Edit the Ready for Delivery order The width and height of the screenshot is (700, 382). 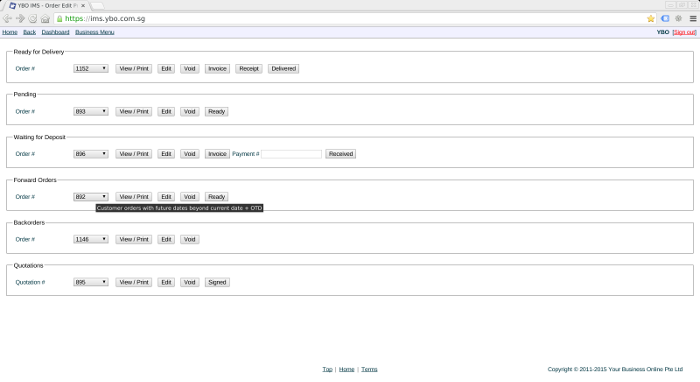tap(166, 69)
